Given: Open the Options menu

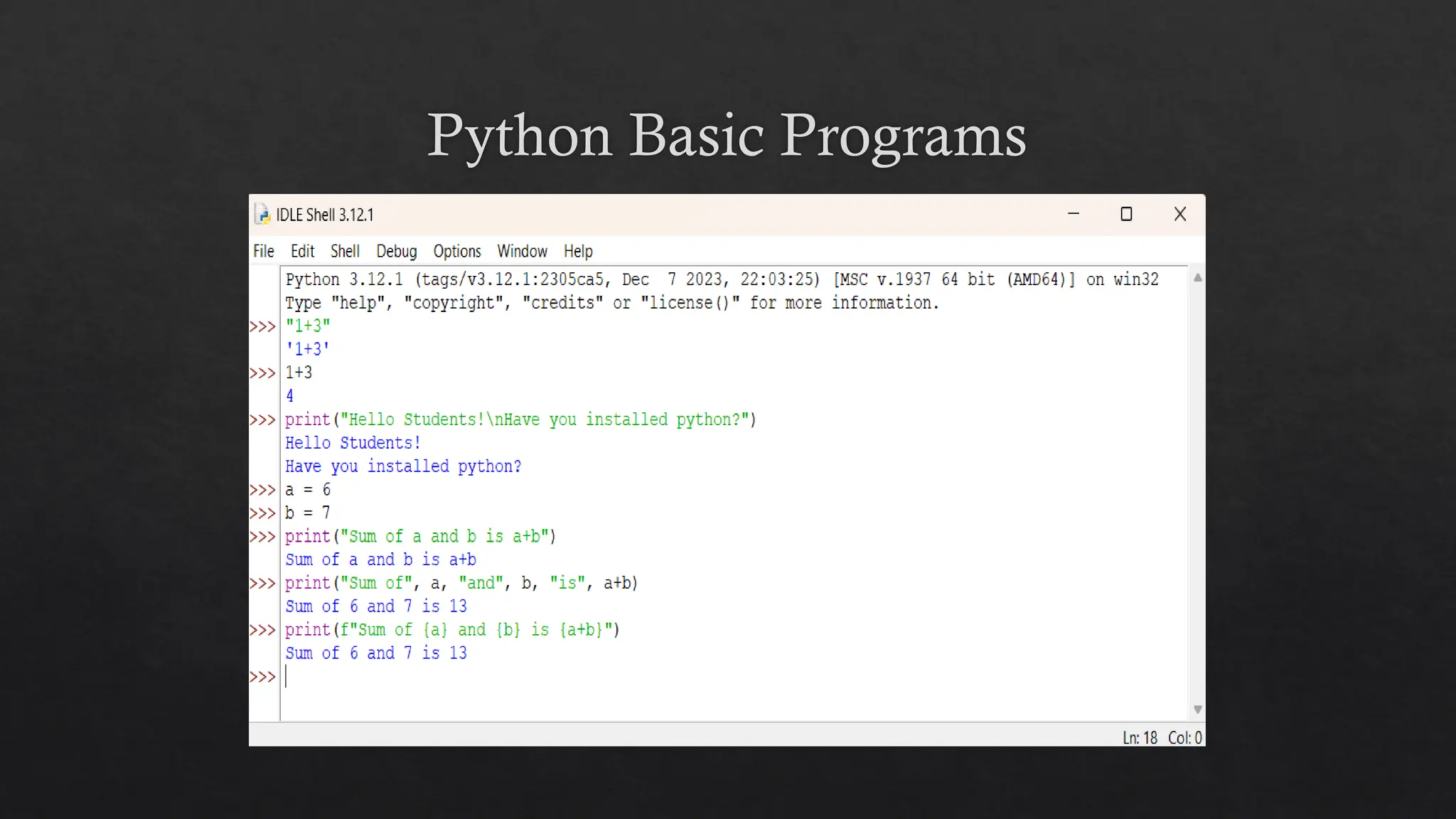Looking at the screenshot, I should (457, 251).
